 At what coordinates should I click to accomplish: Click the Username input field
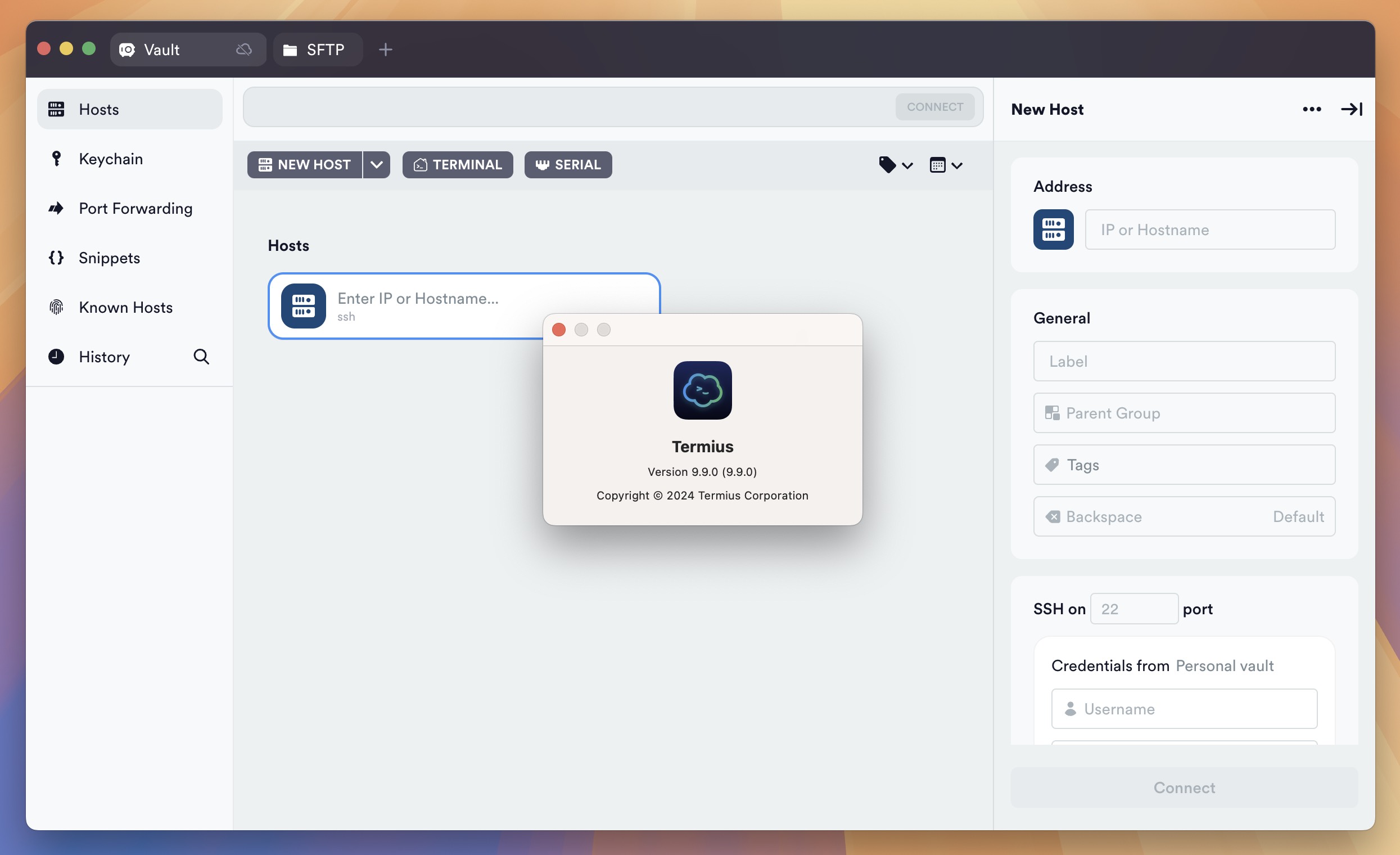(1184, 708)
